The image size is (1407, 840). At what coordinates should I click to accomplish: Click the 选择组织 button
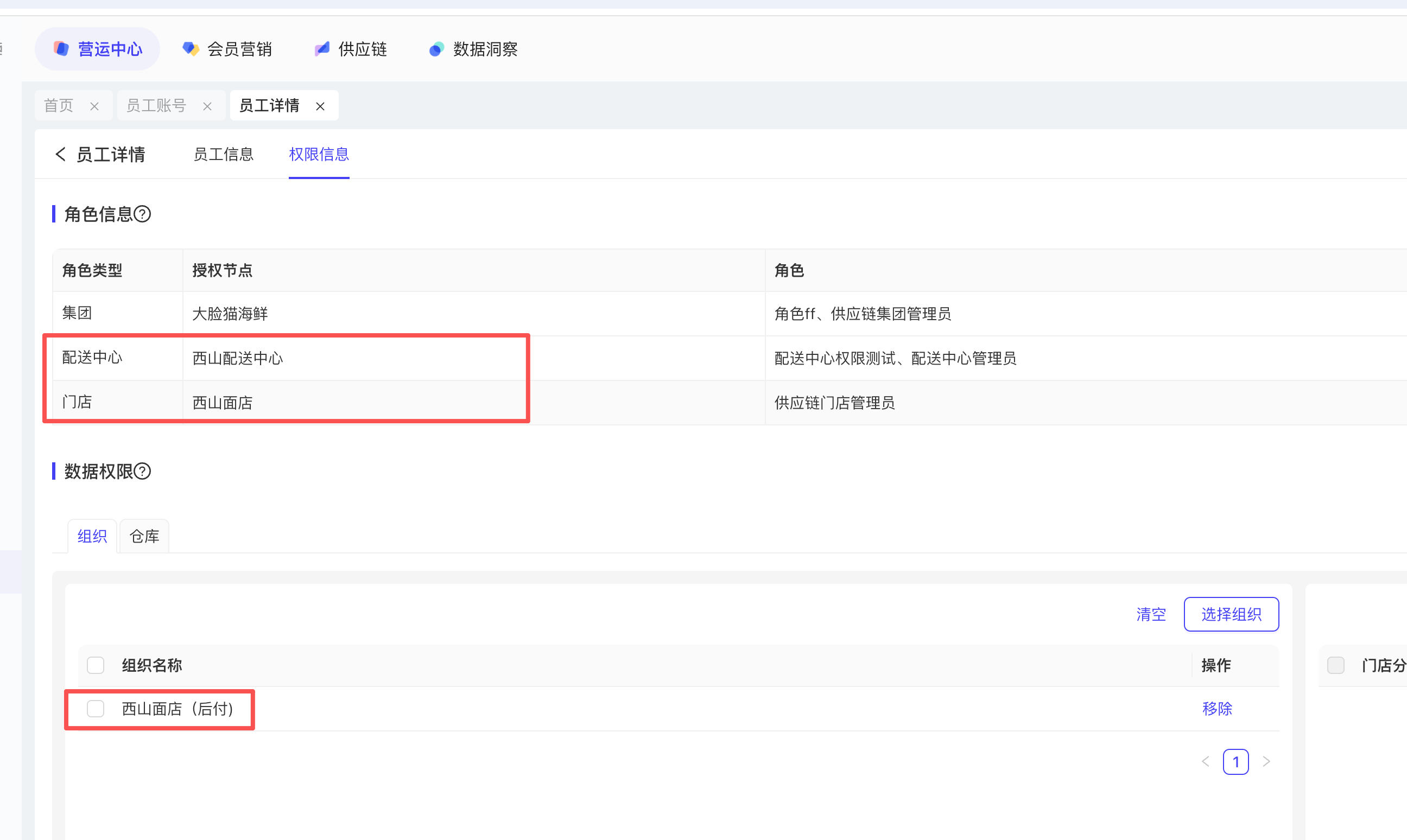pyautogui.click(x=1231, y=614)
